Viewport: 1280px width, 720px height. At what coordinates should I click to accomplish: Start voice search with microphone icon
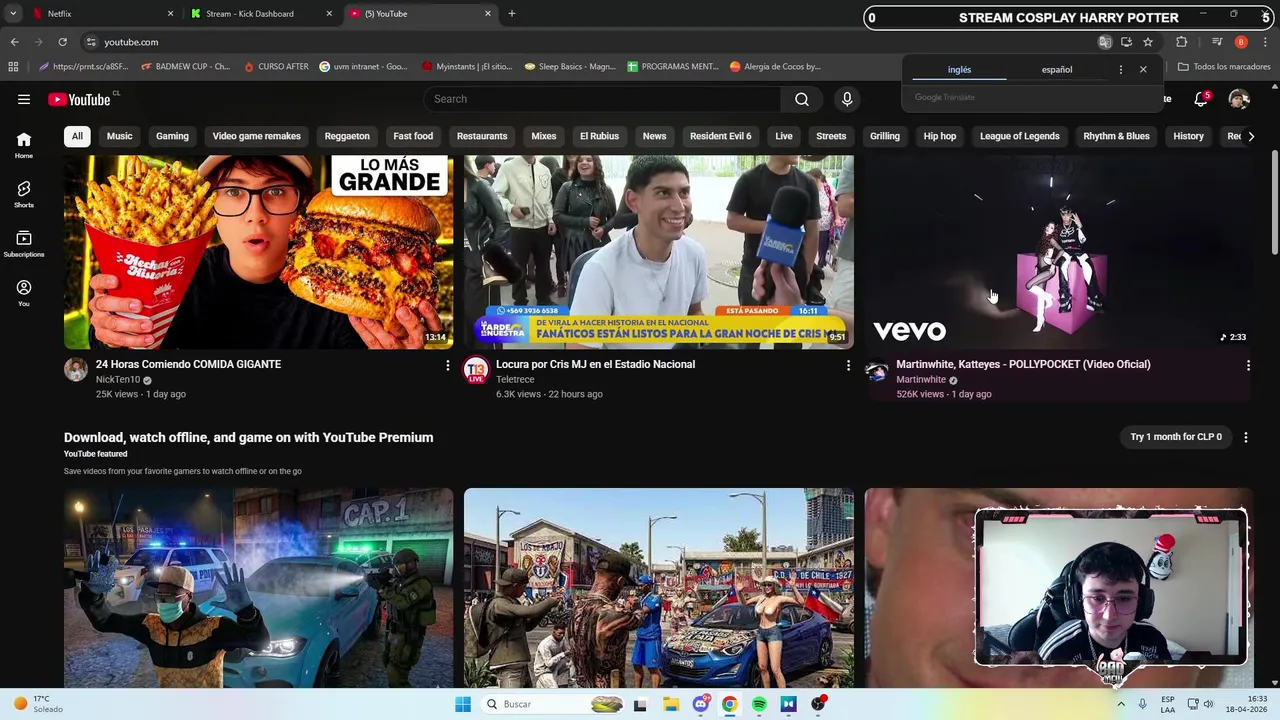click(847, 99)
